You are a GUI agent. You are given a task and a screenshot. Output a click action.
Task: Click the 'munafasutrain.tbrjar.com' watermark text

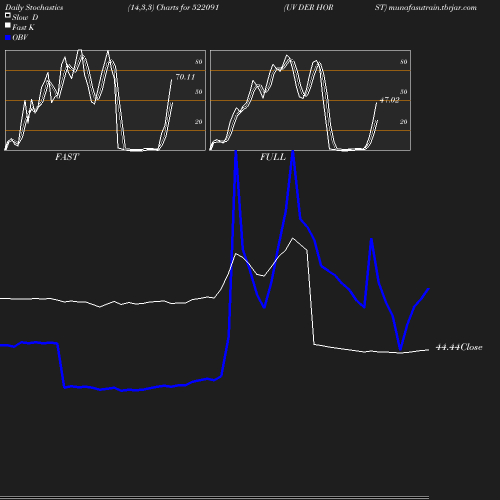pos(432,8)
